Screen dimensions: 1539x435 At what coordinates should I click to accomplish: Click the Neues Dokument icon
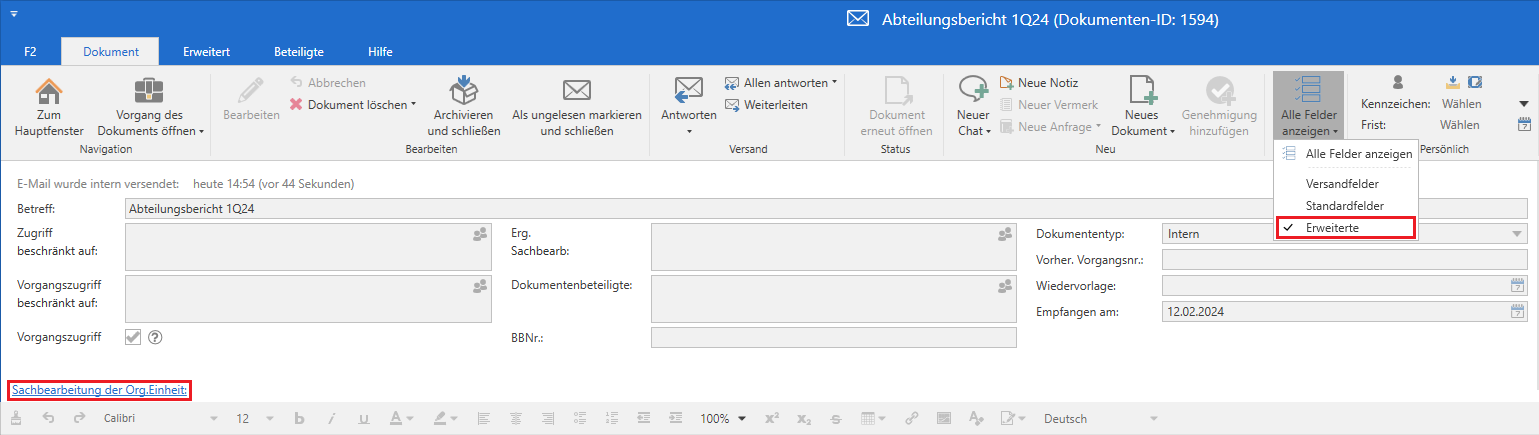tap(1141, 91)
